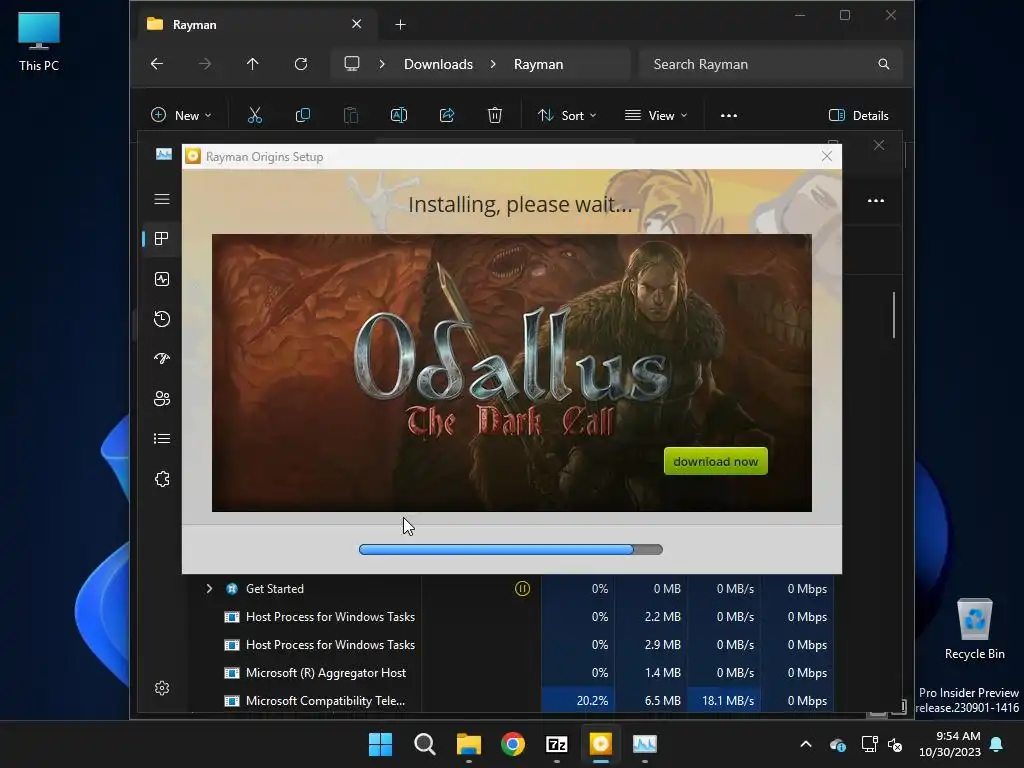Select Microsoft Compatibility Tele... process row
The image size is (1024, 768).
511,701
